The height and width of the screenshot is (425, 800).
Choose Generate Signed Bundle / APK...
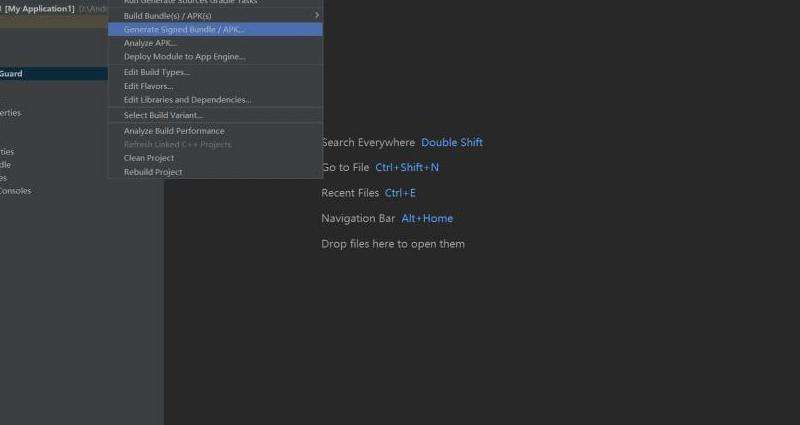click(215, 30)
